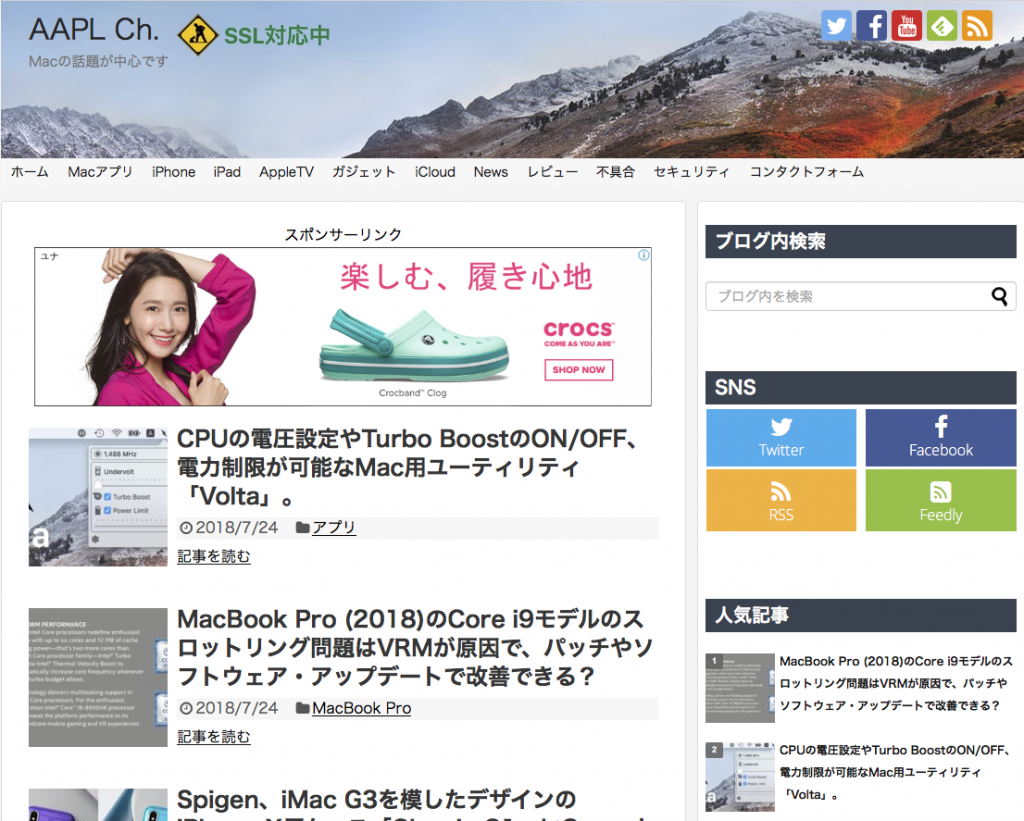The width and height of the screenshot is (1024, 821).
Task: Select the Feedly button in the SNS sidebar
Action: click(x=940, y=500)
